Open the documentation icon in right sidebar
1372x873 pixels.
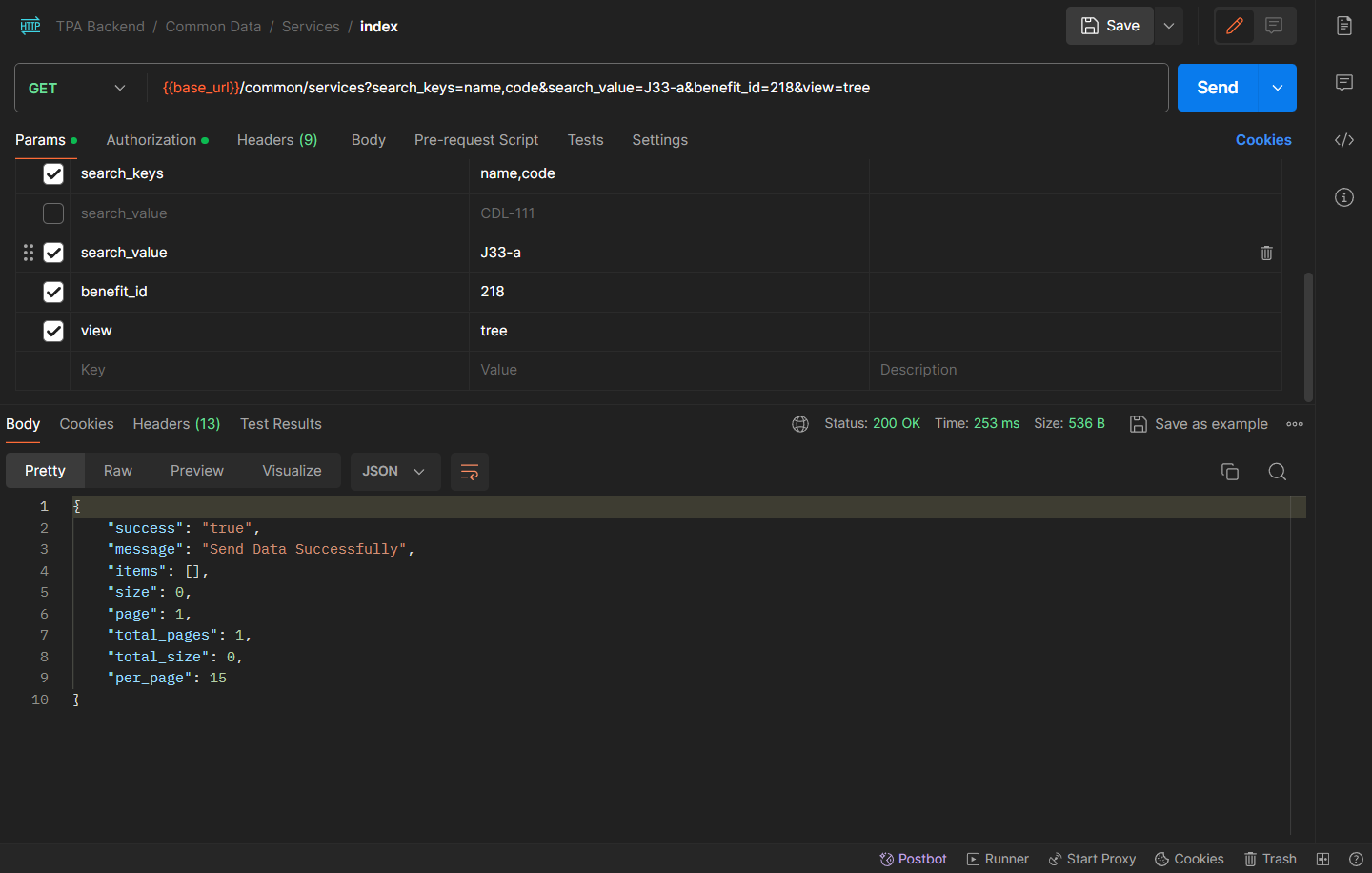(1343, 26)
